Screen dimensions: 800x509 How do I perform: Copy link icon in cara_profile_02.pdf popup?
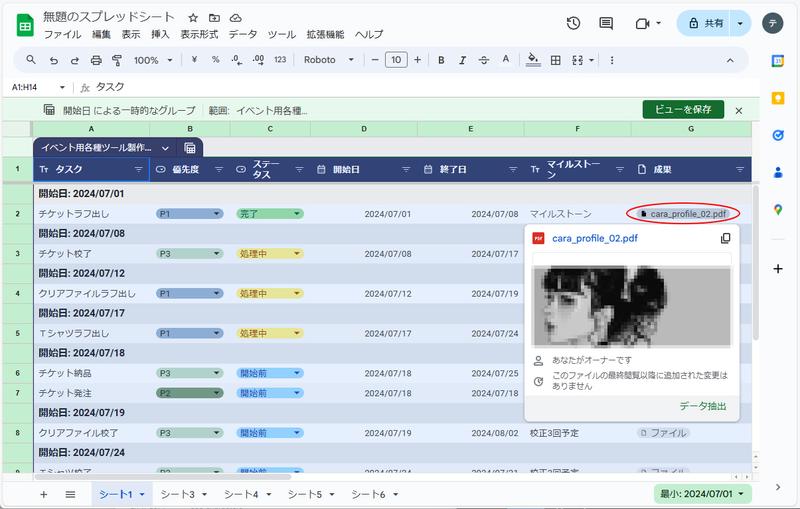[x=725, y=238]
